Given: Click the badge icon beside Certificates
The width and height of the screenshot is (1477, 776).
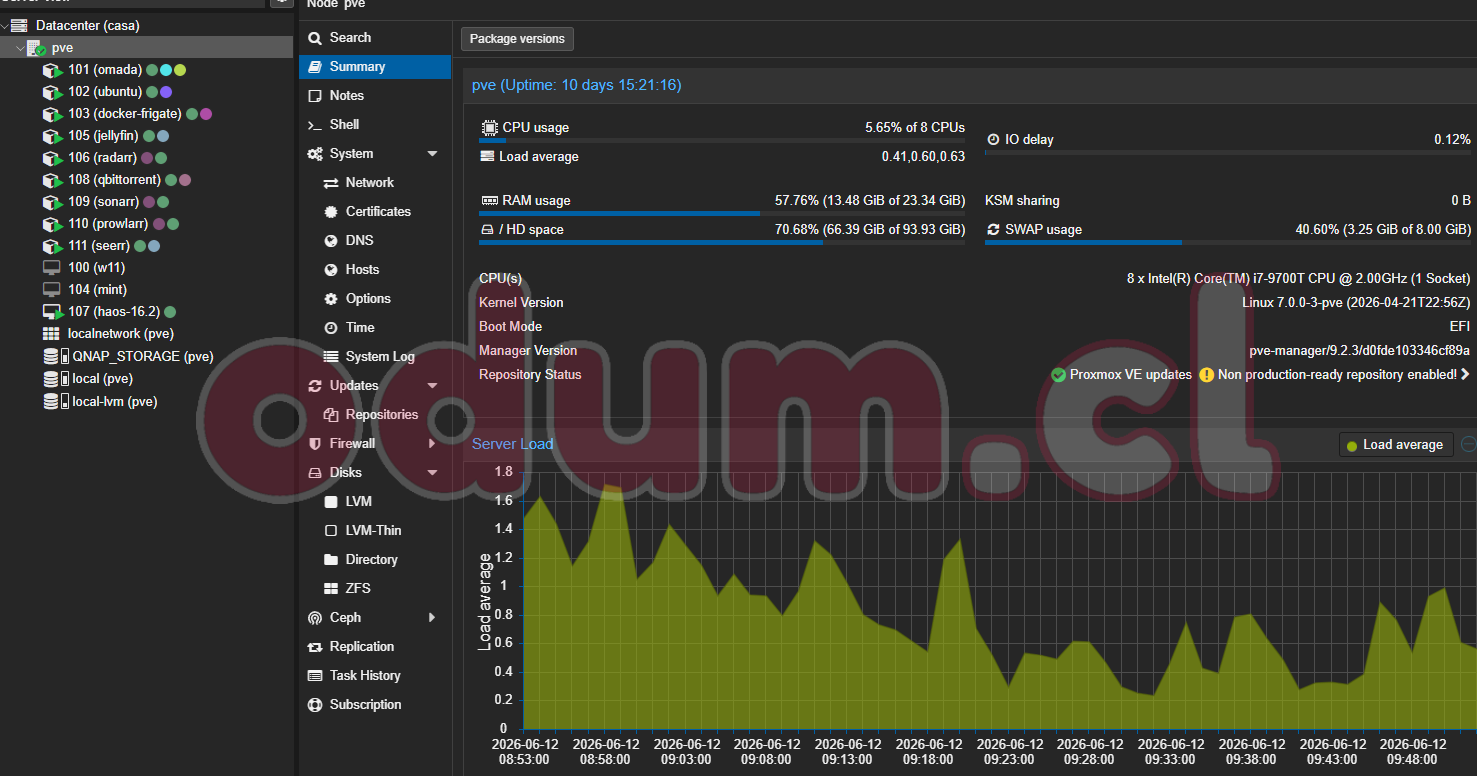Looking at the screenshot, I should click(x=331, y=212).
